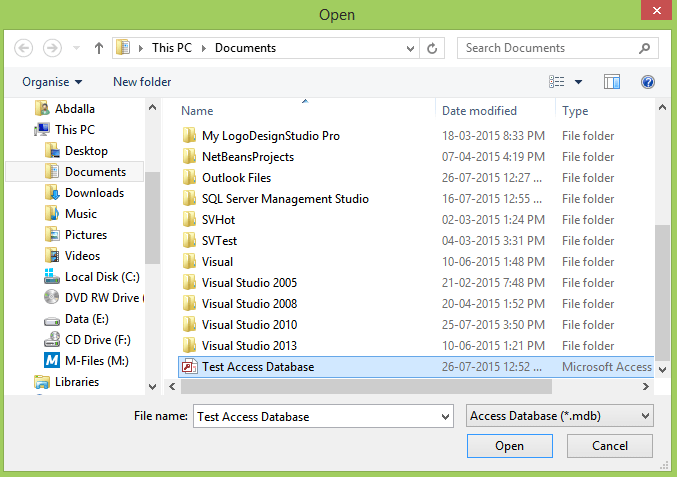The width and height of the screenshot is (677, 477).
Task: Refresh the Documents folder view
Action: click(432, 48)
